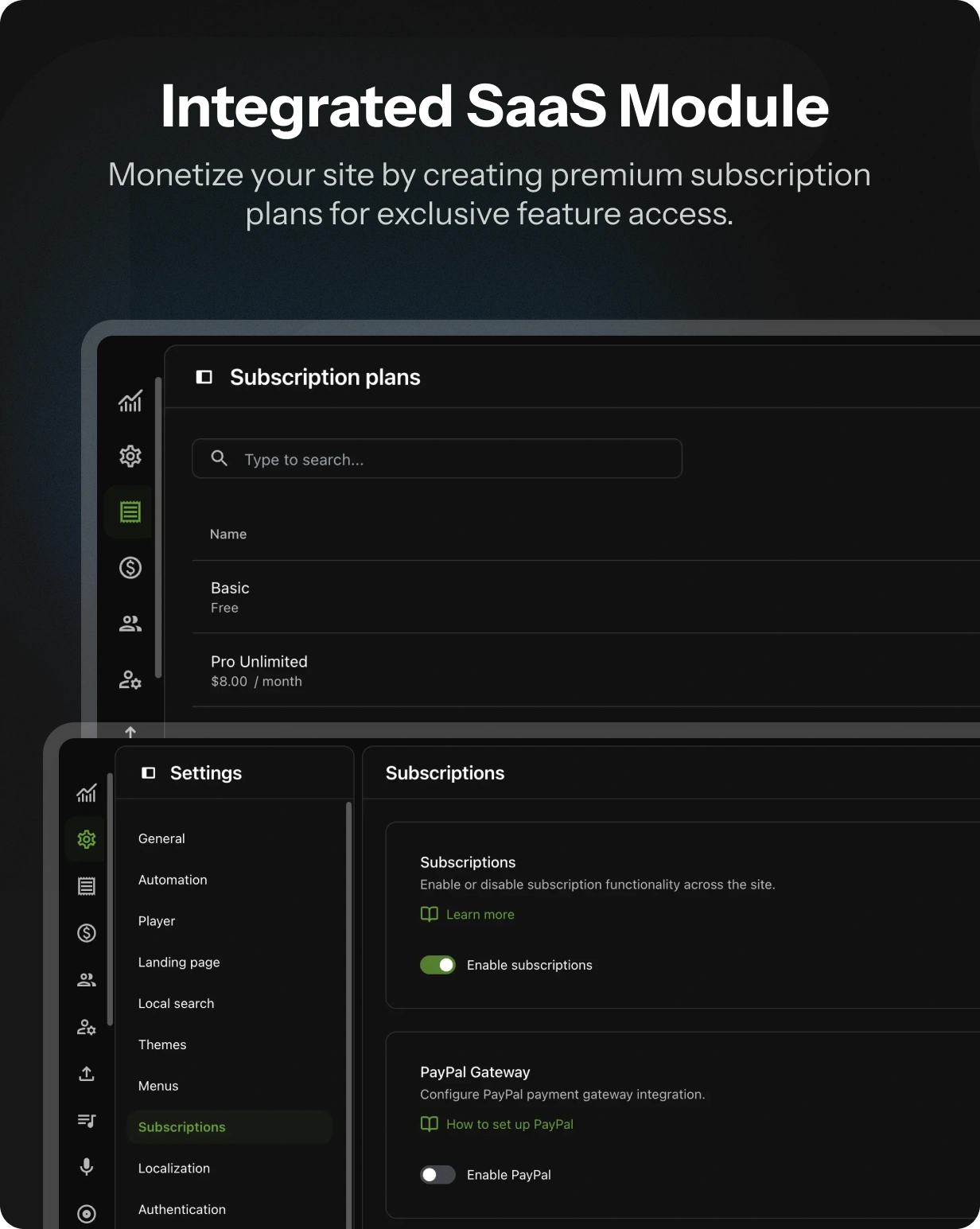980x1229 pixels.
Task: Select the green Settings gear icon
Action: coord(86,838)
